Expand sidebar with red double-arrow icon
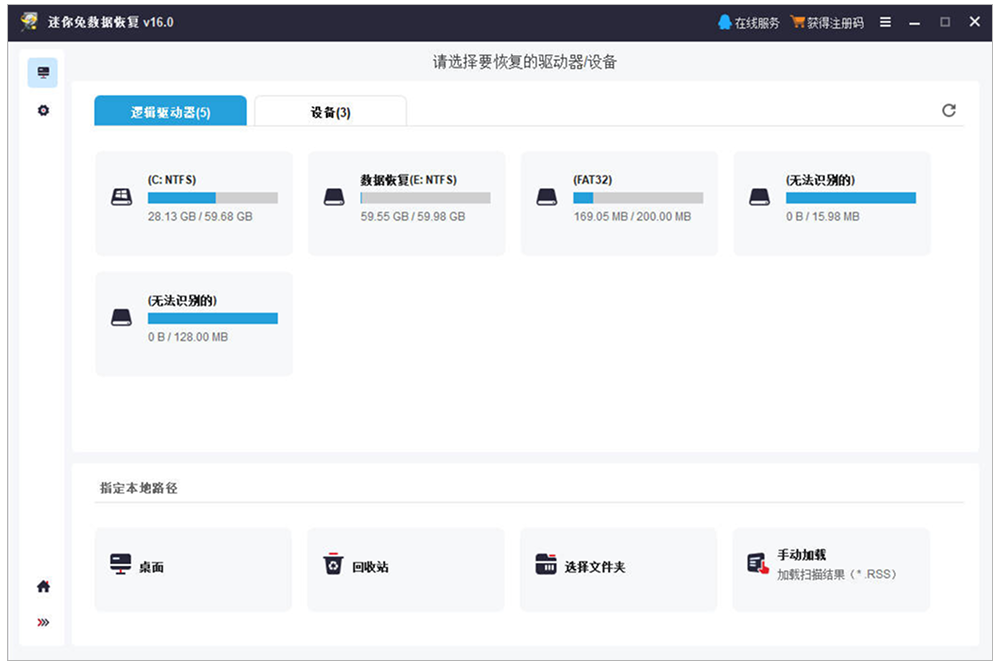The image size is (1000, 666). point(43,622)
